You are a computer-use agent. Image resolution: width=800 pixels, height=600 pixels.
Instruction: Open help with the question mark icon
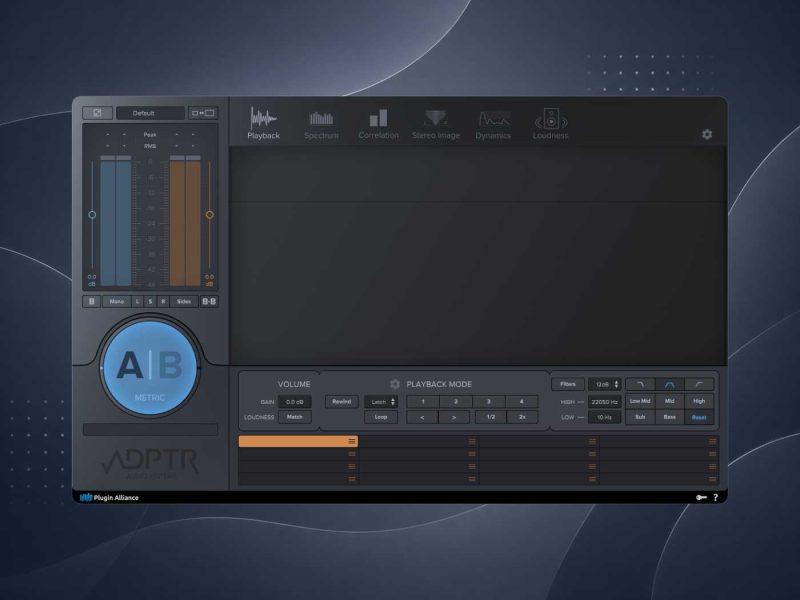(715, 497)
